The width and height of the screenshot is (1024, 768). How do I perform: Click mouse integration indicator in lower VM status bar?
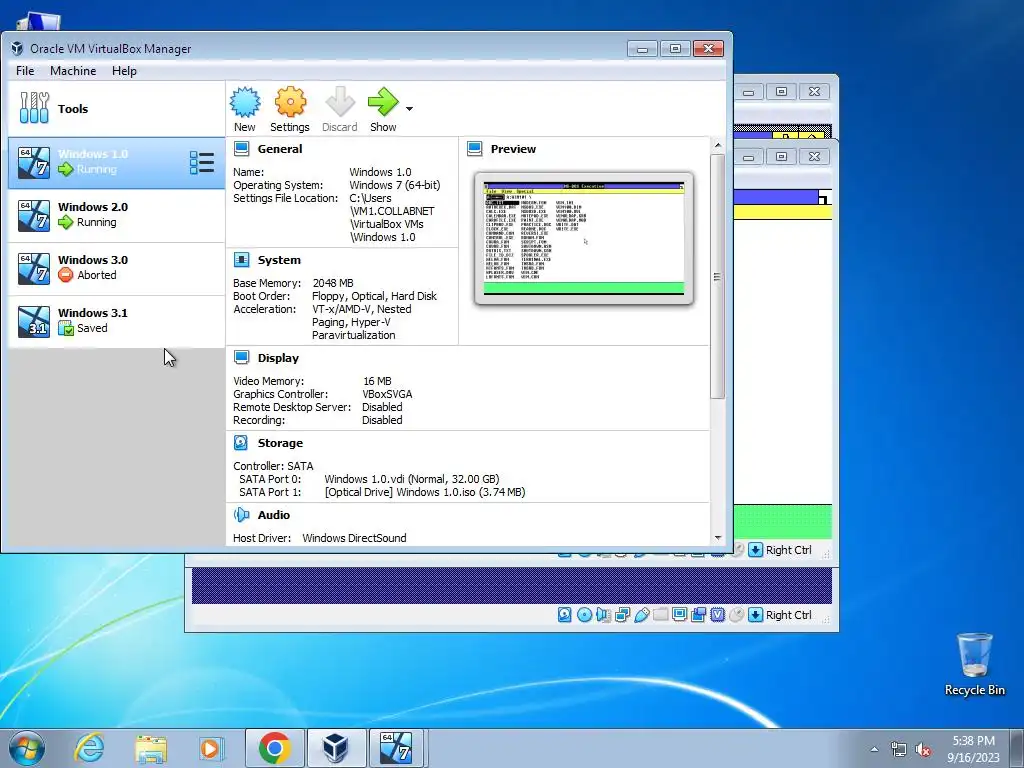[x=737, y=615]
